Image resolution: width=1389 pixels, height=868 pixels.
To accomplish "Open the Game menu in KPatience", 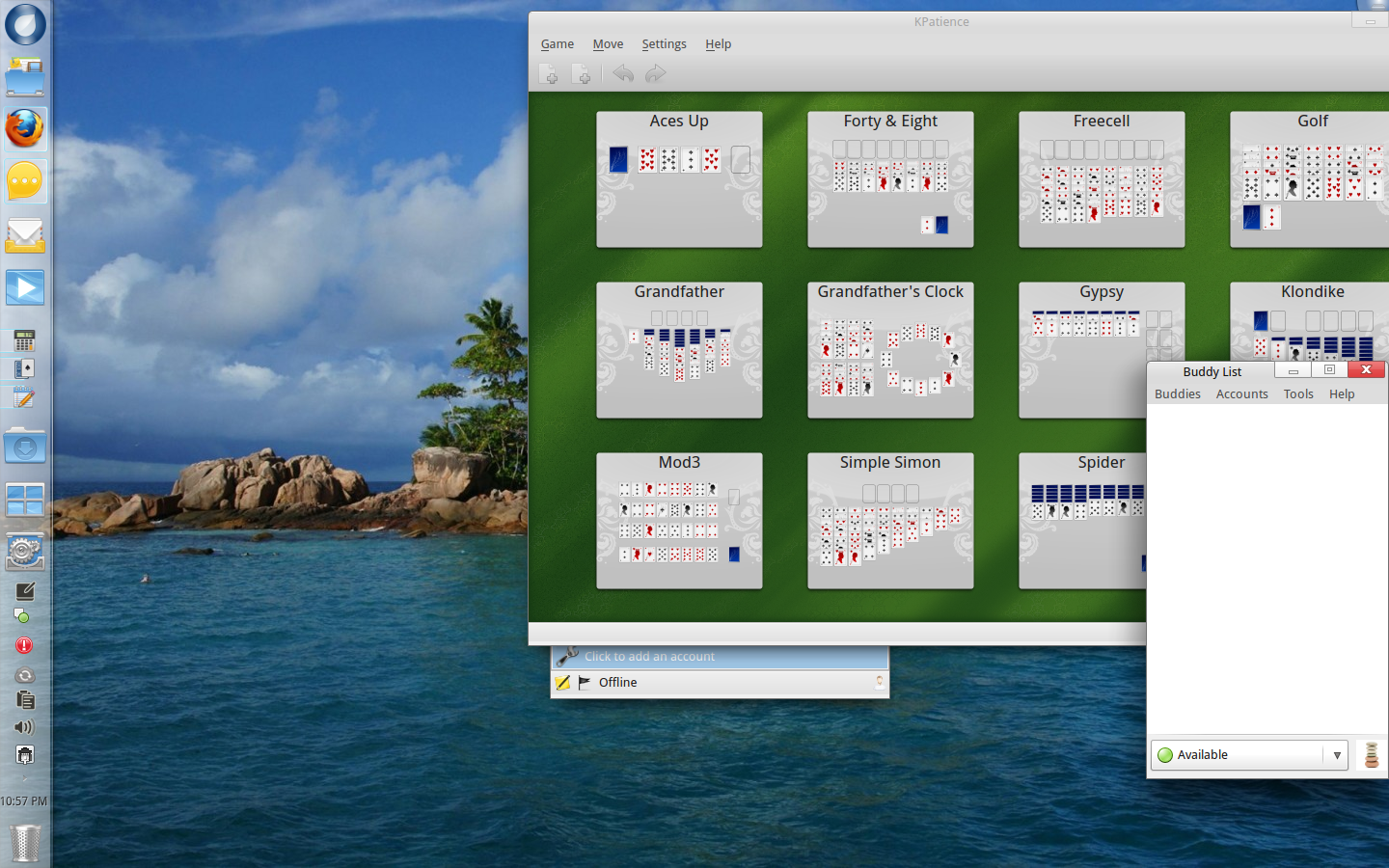I will pos(558,44).
